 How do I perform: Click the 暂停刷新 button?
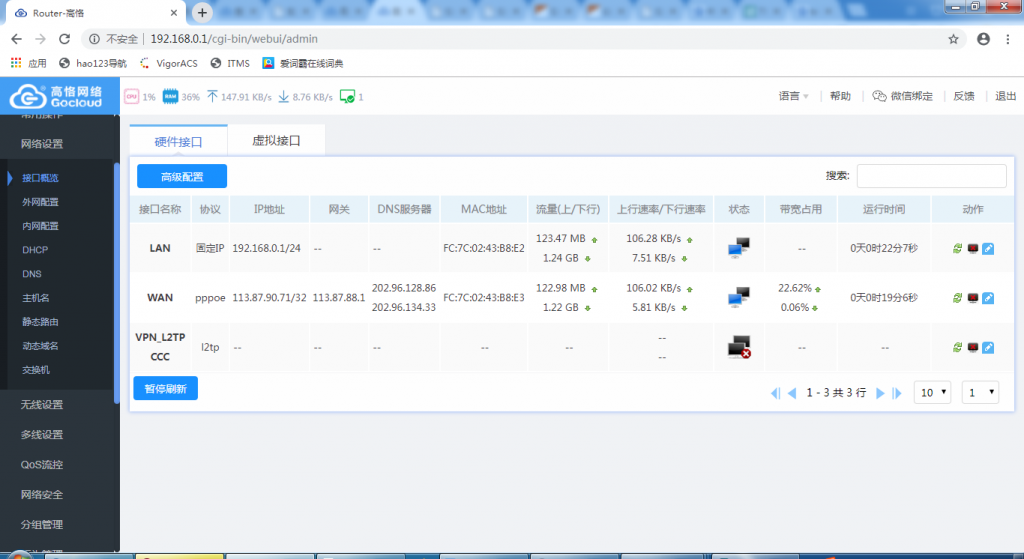pyautogui.click(x=165, y=389)
